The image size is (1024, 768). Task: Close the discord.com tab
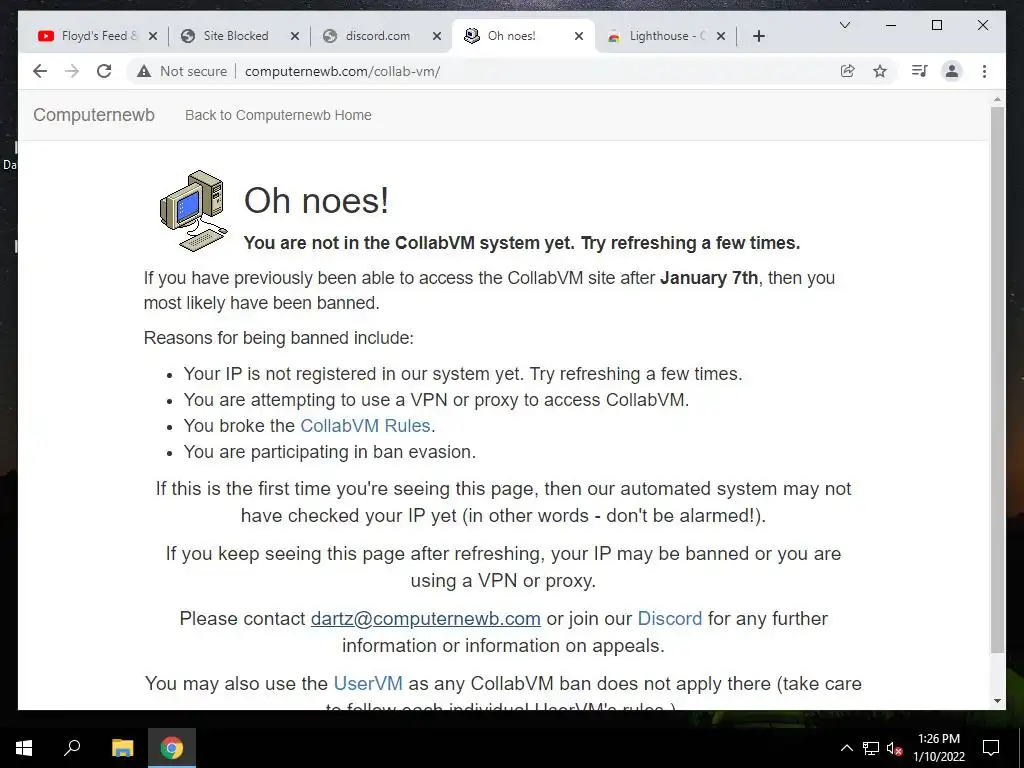[x=437, y=37]
